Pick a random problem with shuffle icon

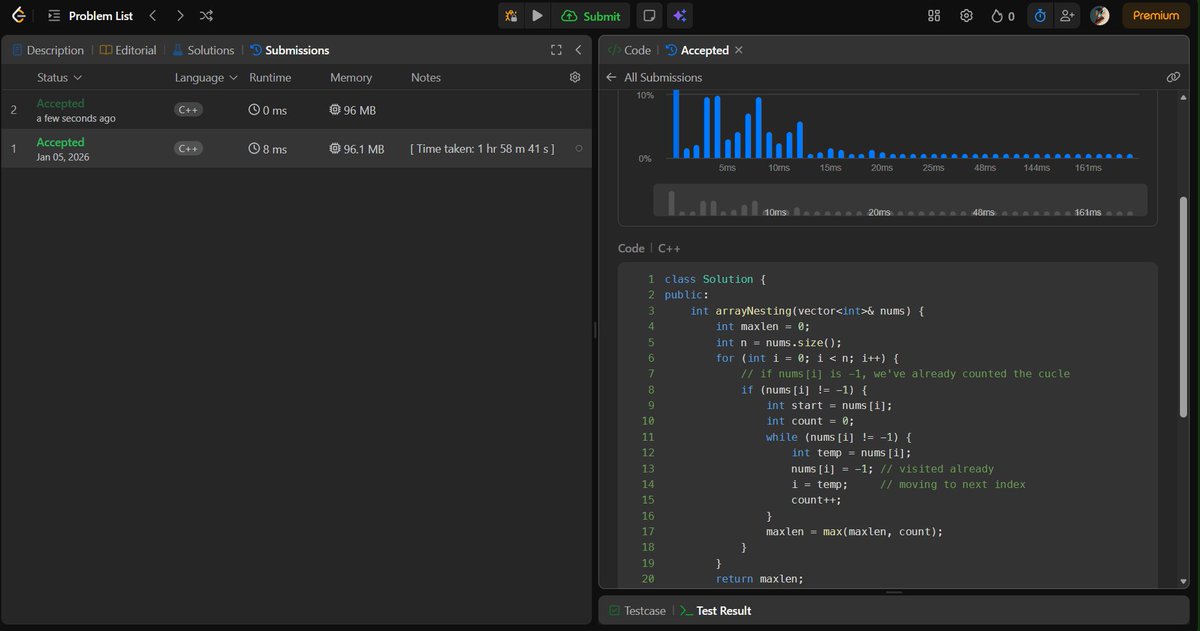206,16
